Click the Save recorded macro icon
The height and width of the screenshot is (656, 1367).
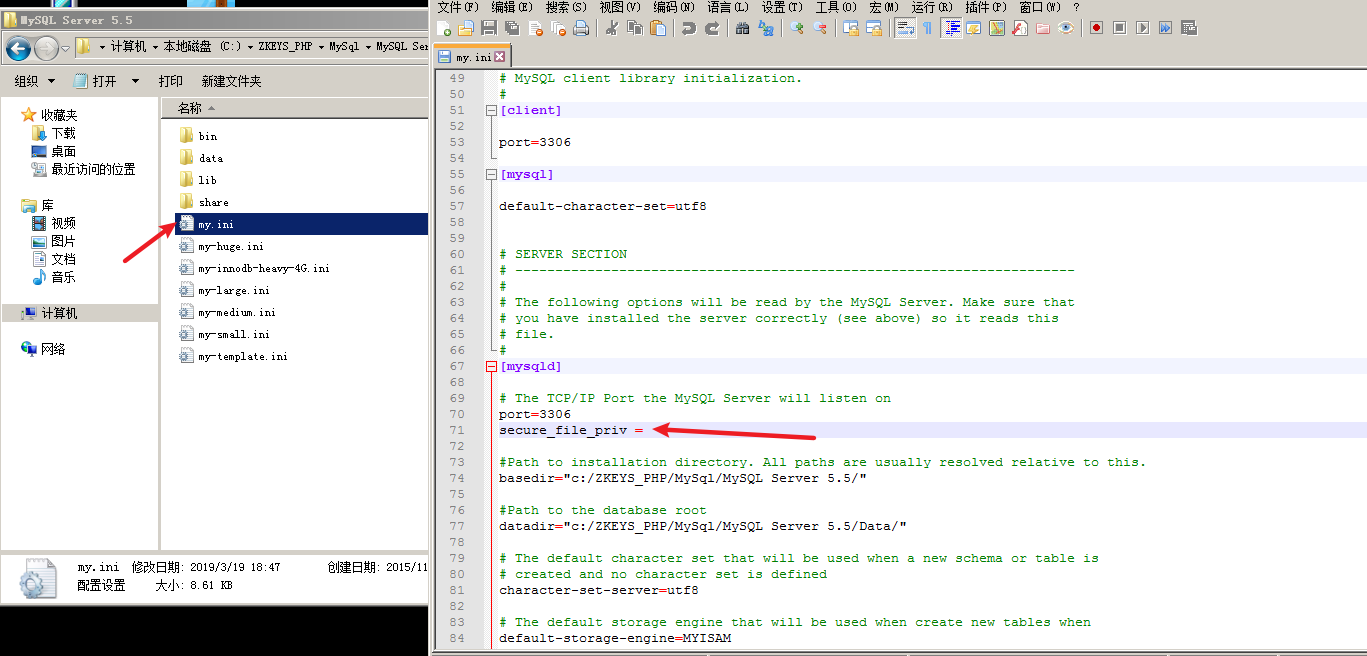click(1189, 28)
